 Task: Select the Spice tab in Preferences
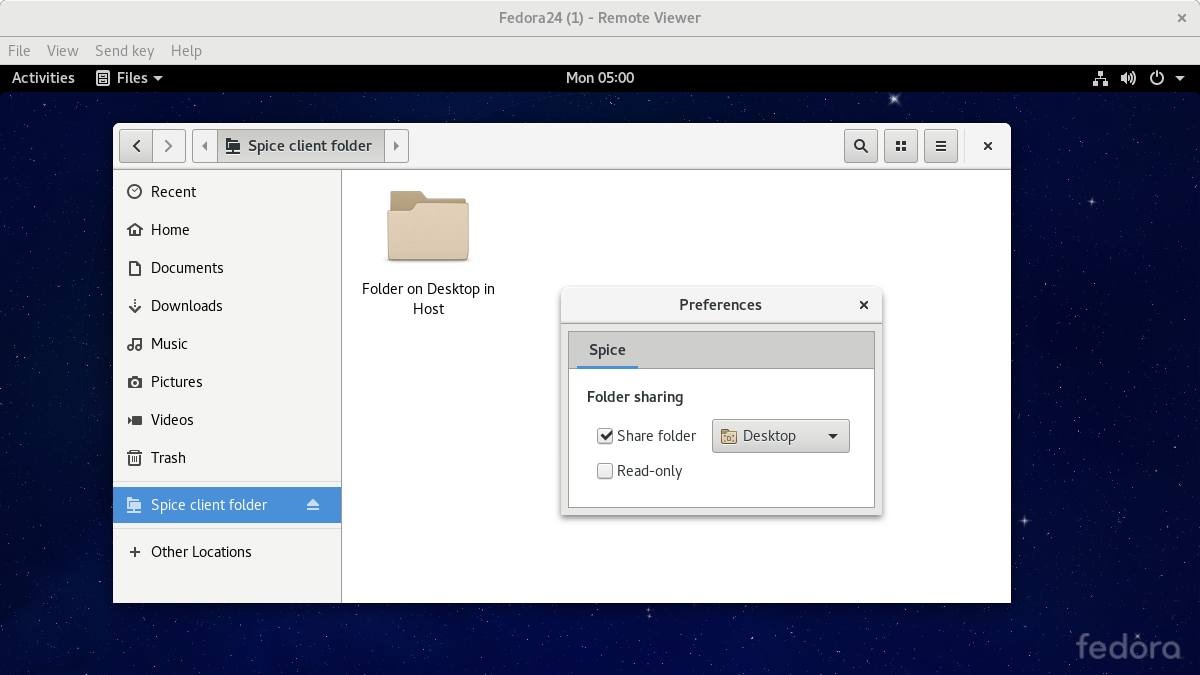tap(607, 350)
